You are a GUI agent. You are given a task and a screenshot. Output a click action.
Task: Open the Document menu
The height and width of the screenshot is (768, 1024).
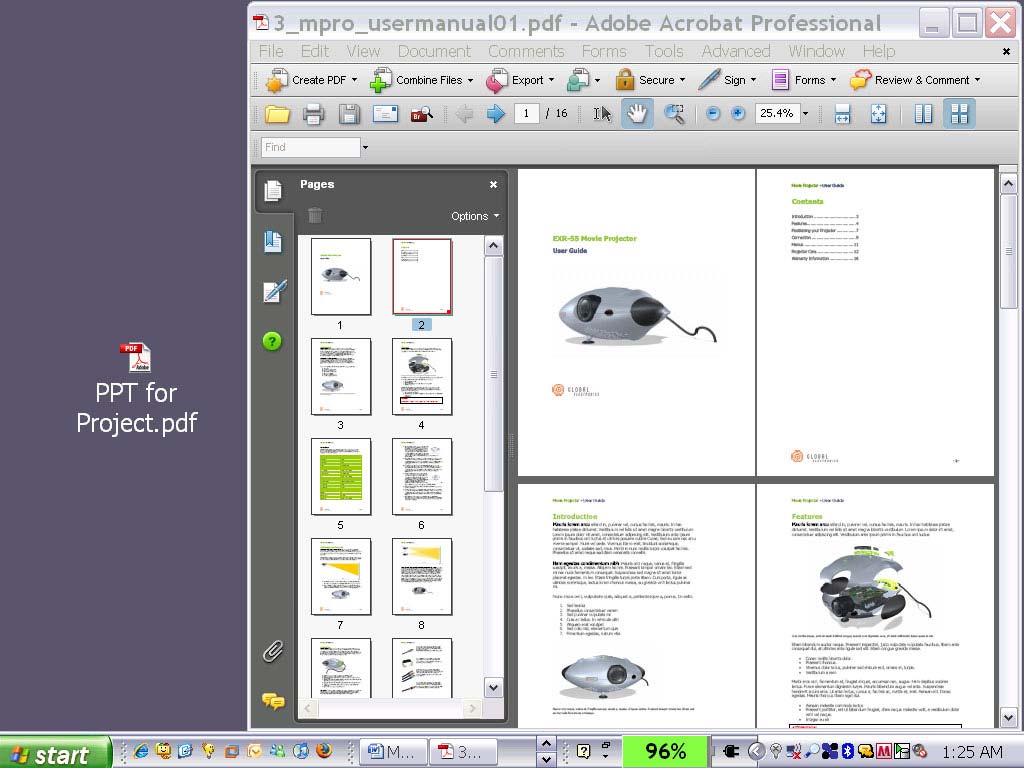[x=434, y=51]
